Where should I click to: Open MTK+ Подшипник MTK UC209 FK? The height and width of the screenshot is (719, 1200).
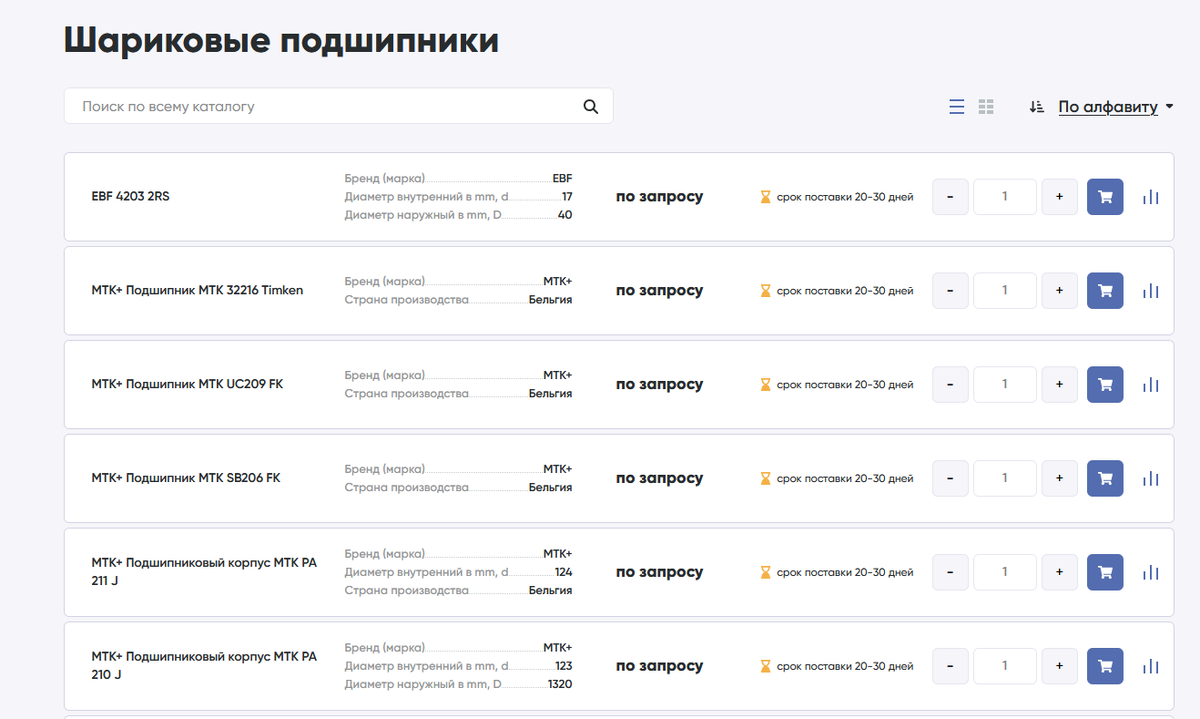[x=187, y=384]
